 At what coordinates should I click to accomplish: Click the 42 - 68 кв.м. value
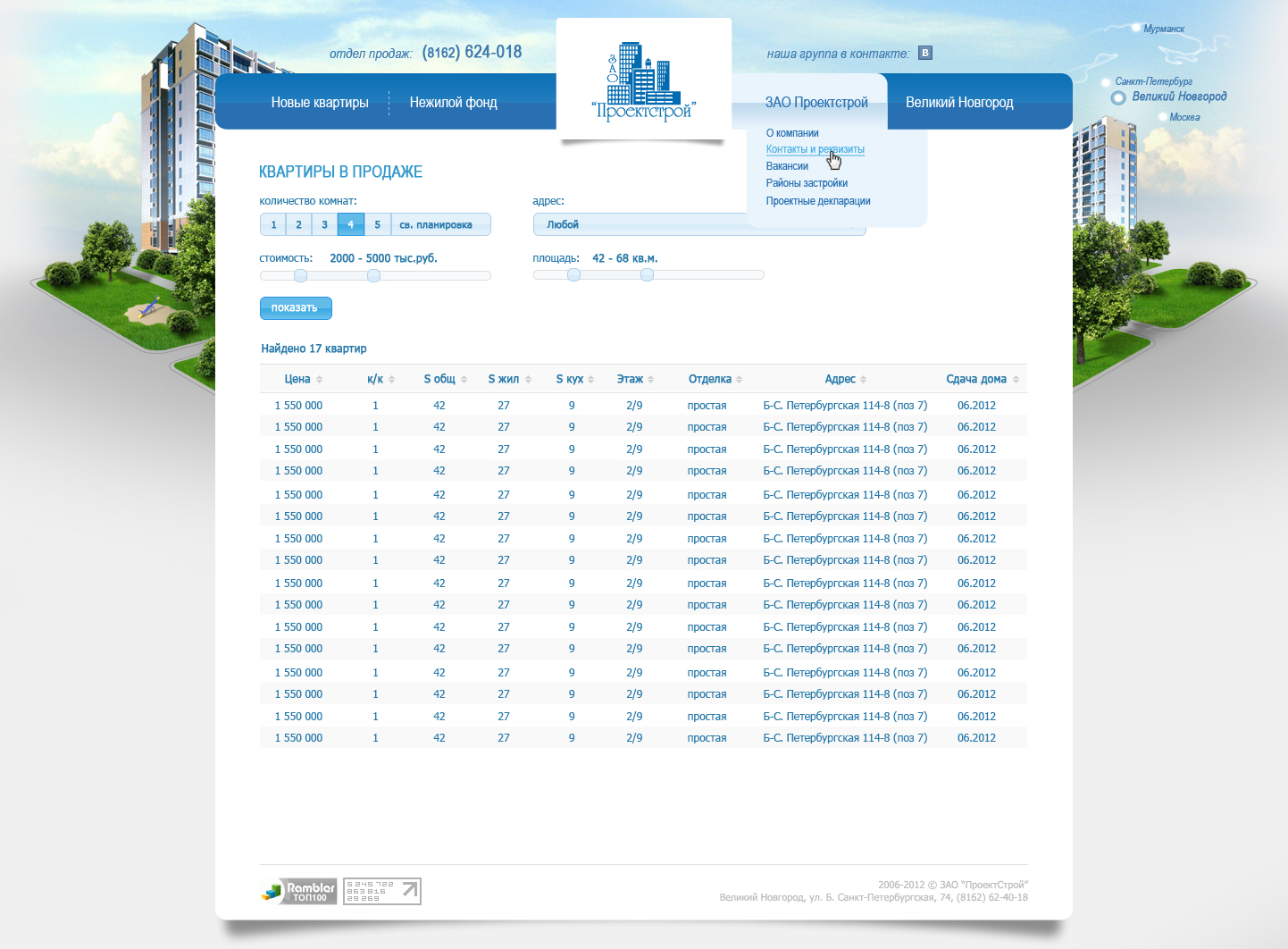pyautogui.click(x=625, y=258)
